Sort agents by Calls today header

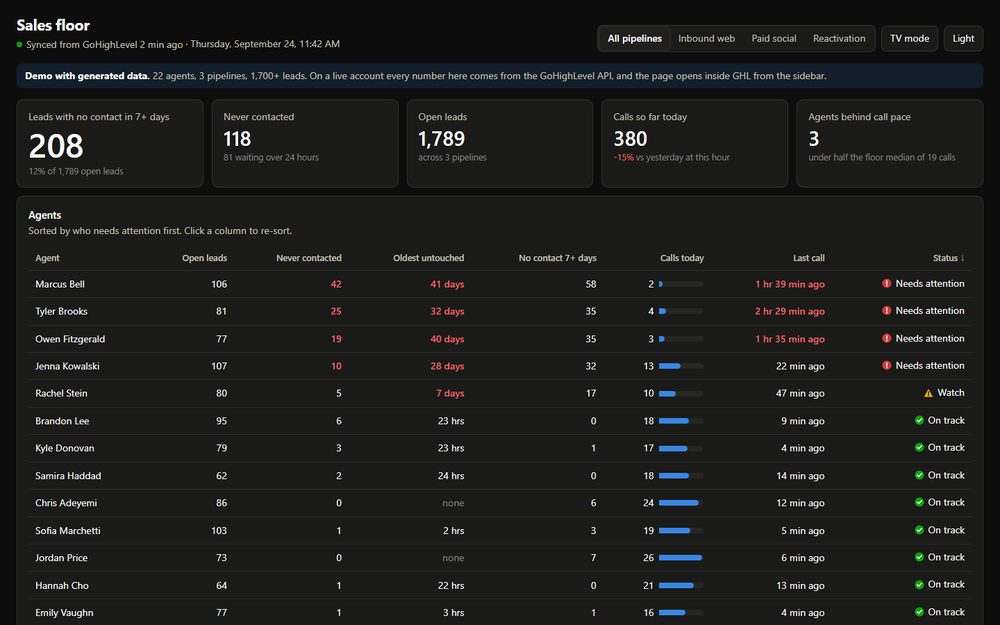click(x=682, y=258)
